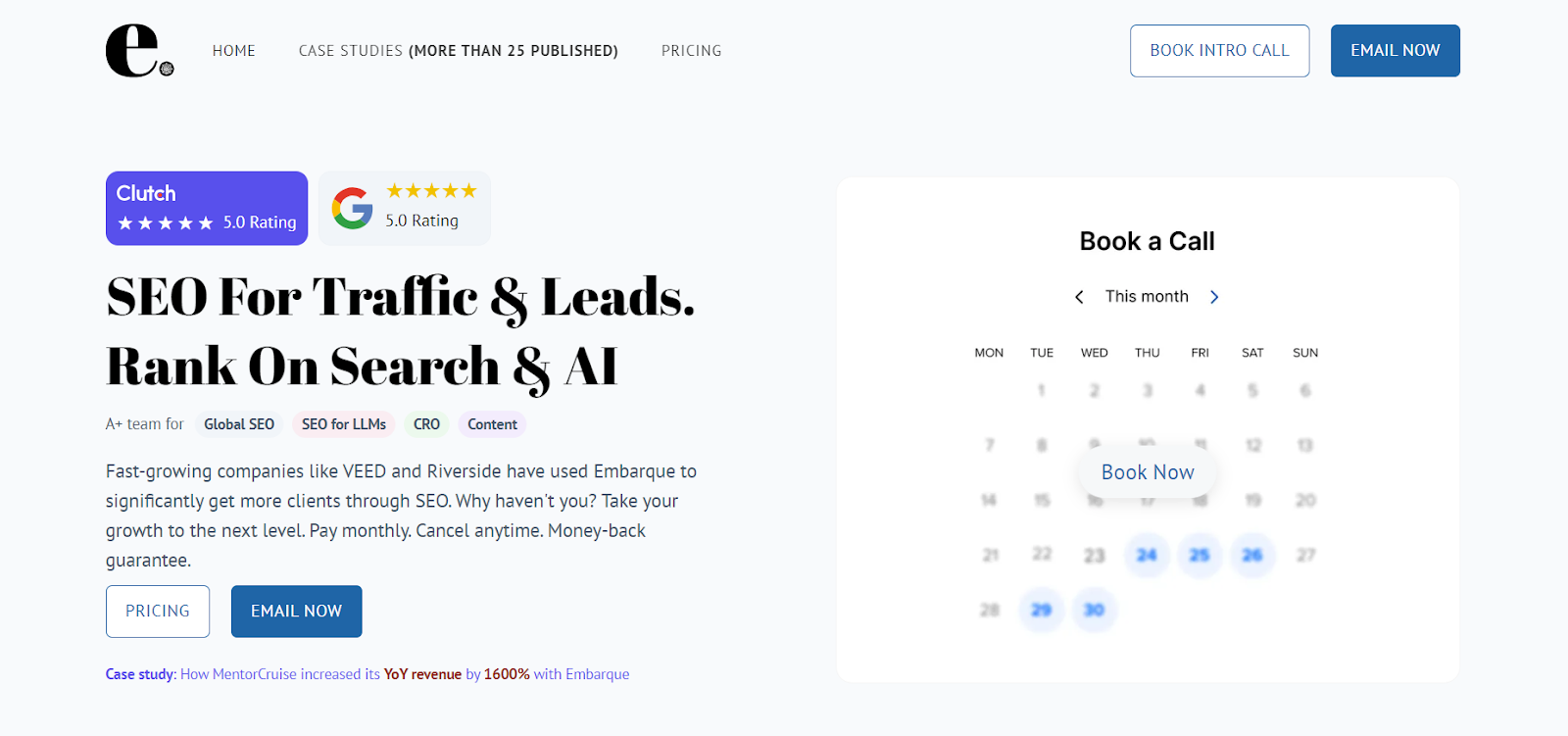Click date 22 in the calendar
The image size is (1568, 736).
click(1042, 555)
